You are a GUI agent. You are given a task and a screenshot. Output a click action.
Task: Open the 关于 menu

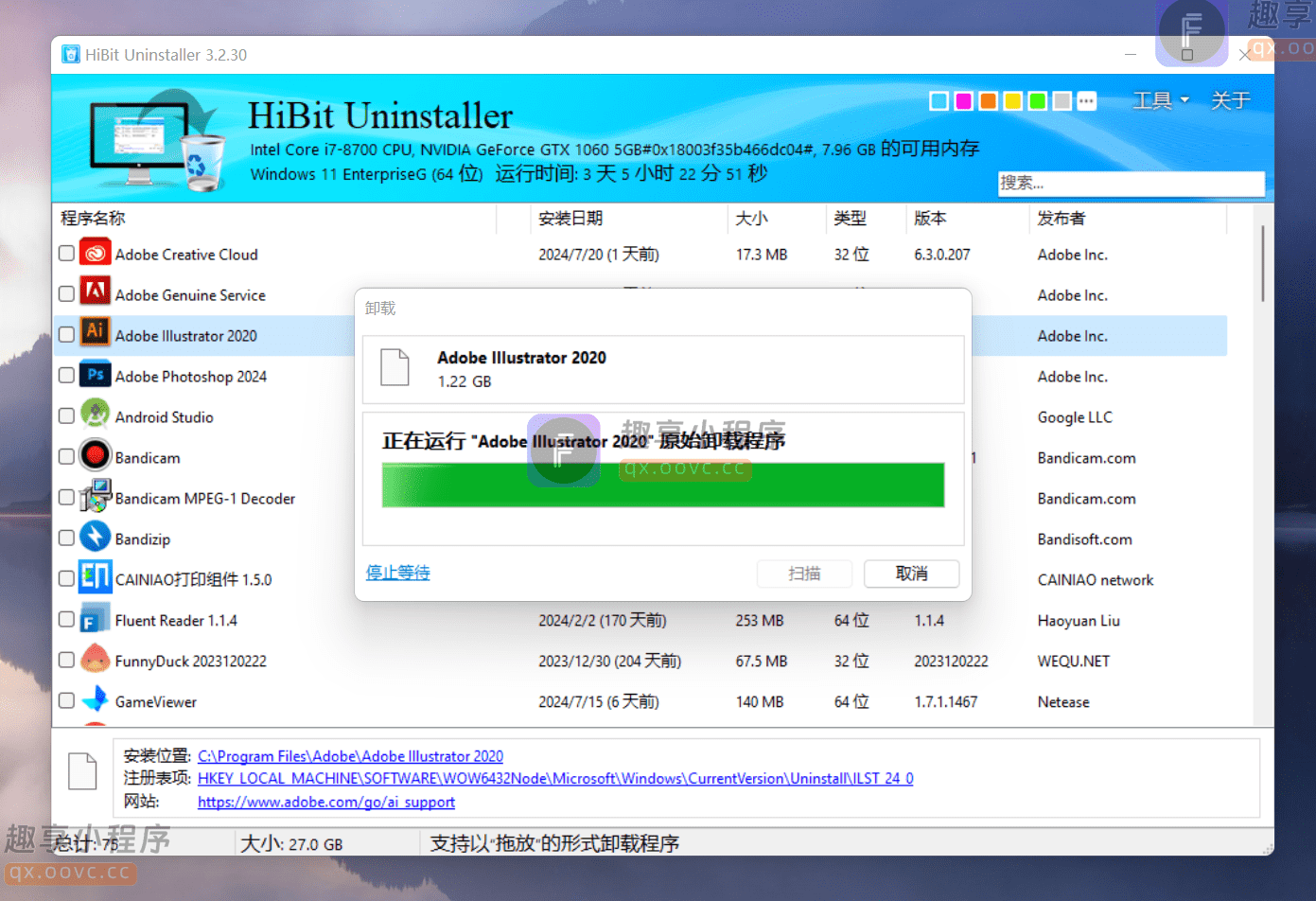tap(1231, 100)
